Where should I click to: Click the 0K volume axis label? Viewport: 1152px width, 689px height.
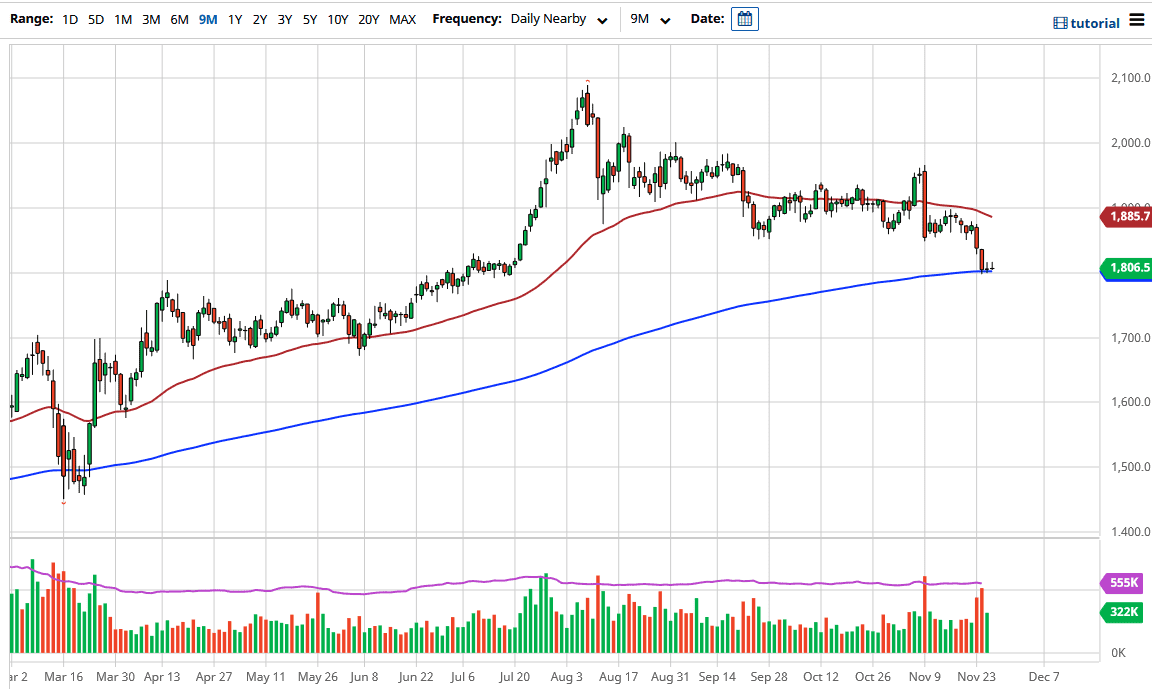pyautogui.click(x=1118, y=653)
